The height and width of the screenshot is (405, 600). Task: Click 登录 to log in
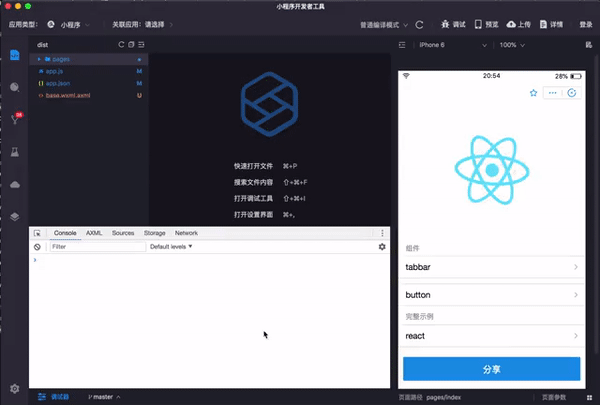[585, 24]
